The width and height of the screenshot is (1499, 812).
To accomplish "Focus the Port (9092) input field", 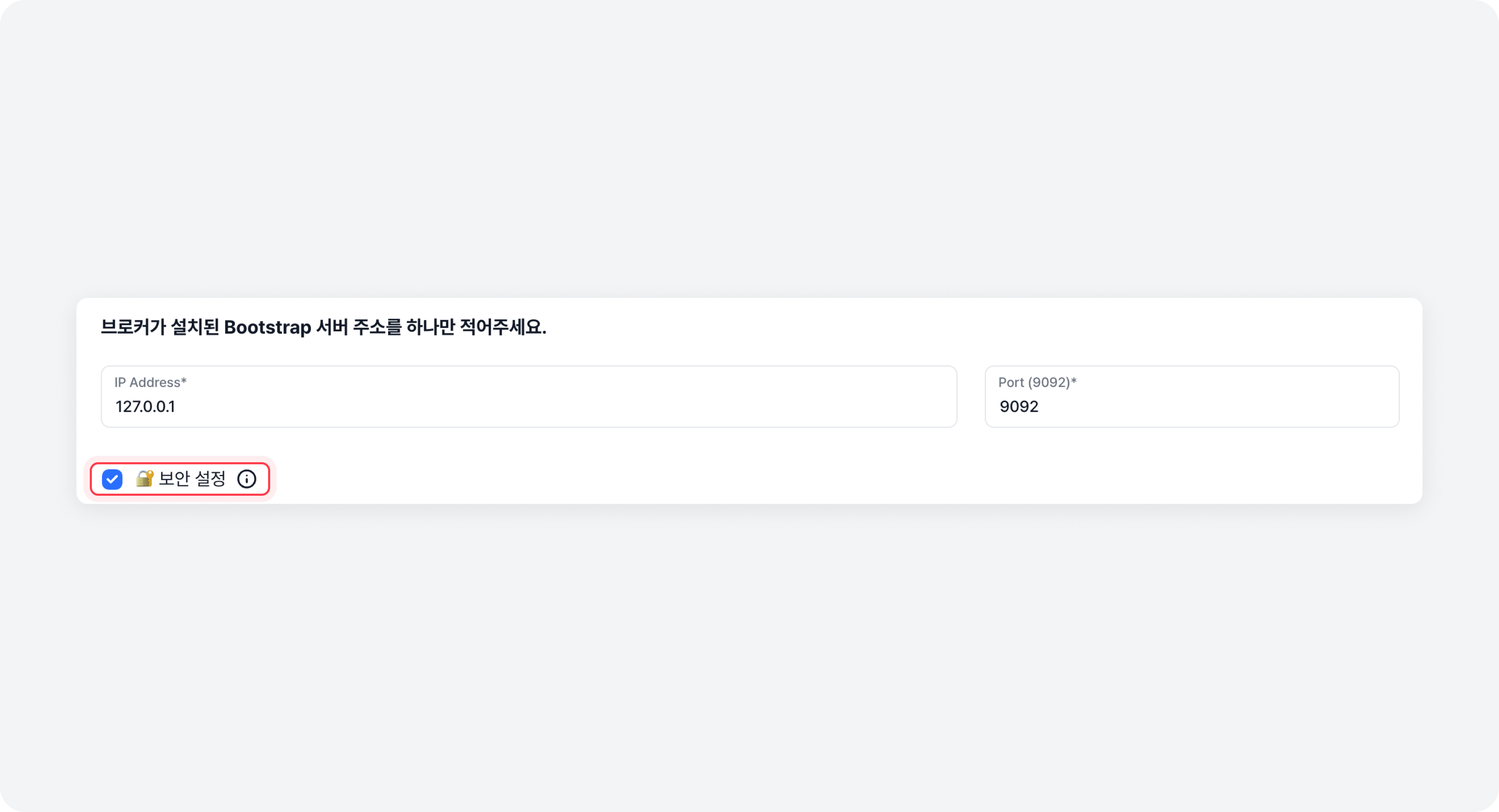I will (1192, 397).
